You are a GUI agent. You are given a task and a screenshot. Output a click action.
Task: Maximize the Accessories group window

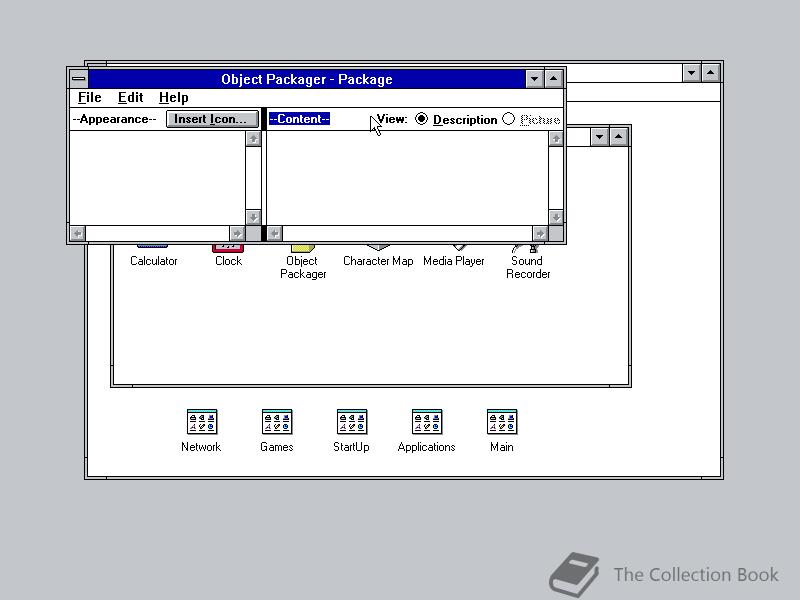pos(618,137)
